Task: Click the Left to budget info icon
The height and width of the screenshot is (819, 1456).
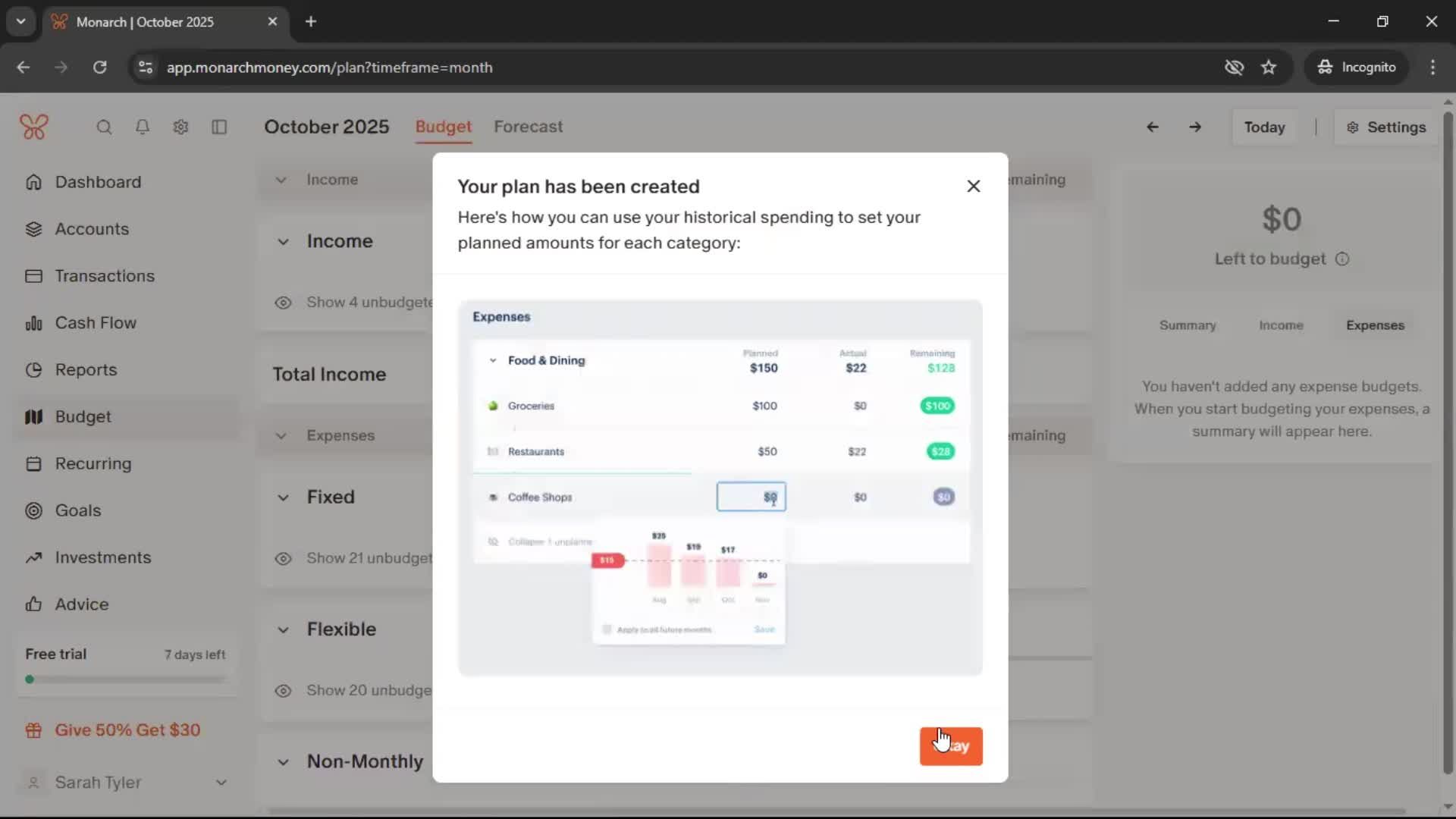Action: (1342, 259)
